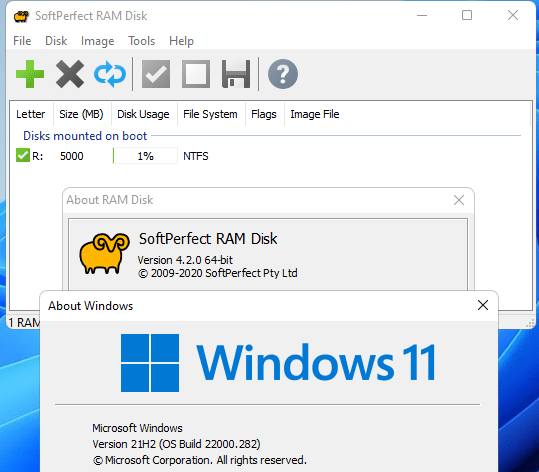Click the grey checkmark toolbar icon
The height and width of the screenshot is (472, 539).
tap(156, 74)
